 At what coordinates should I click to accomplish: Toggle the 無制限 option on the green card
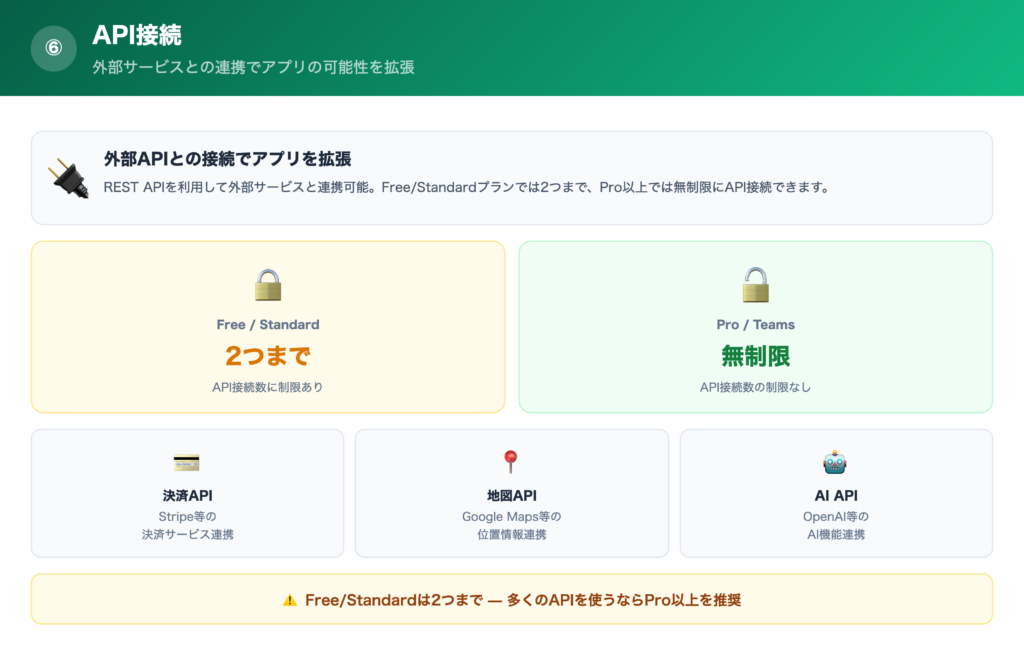pyautogui.click(x=755, y=356)
